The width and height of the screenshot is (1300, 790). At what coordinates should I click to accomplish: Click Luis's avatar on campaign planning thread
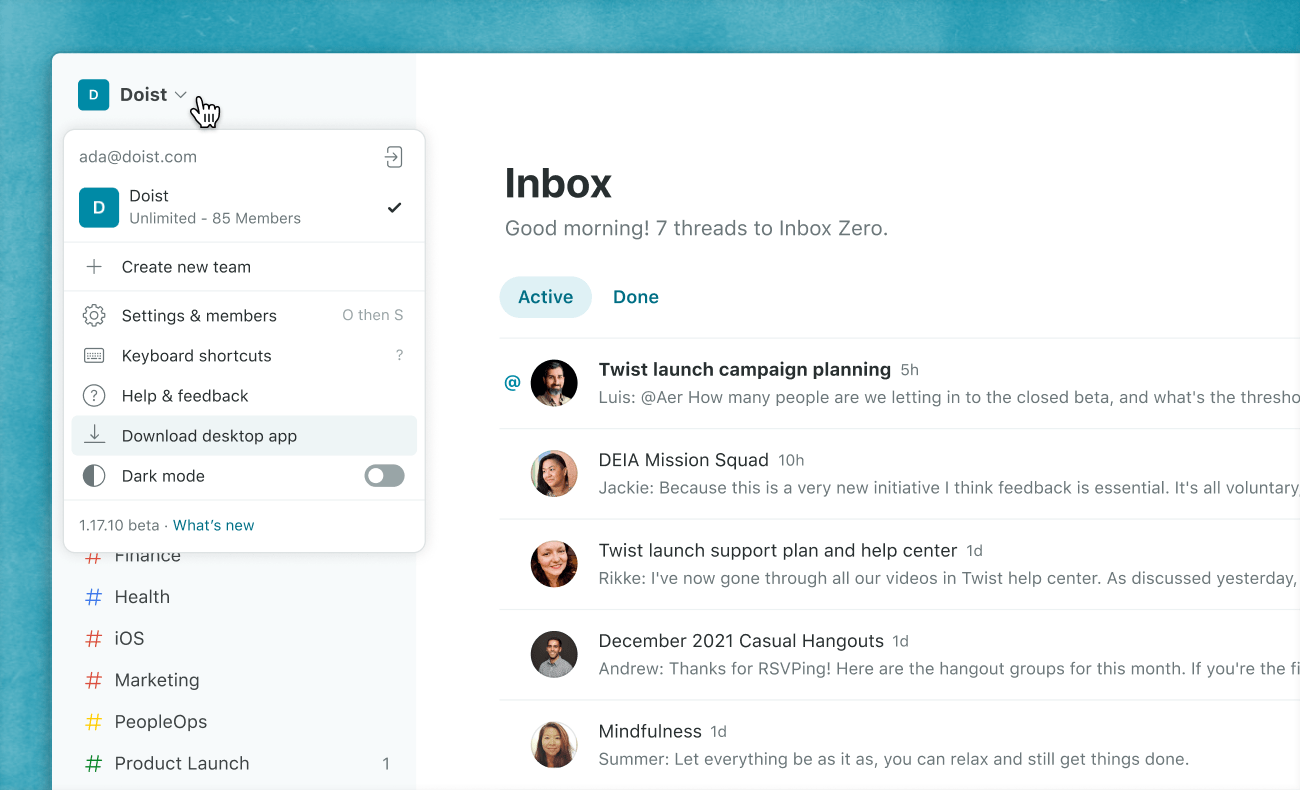click(x=554, y=383)
